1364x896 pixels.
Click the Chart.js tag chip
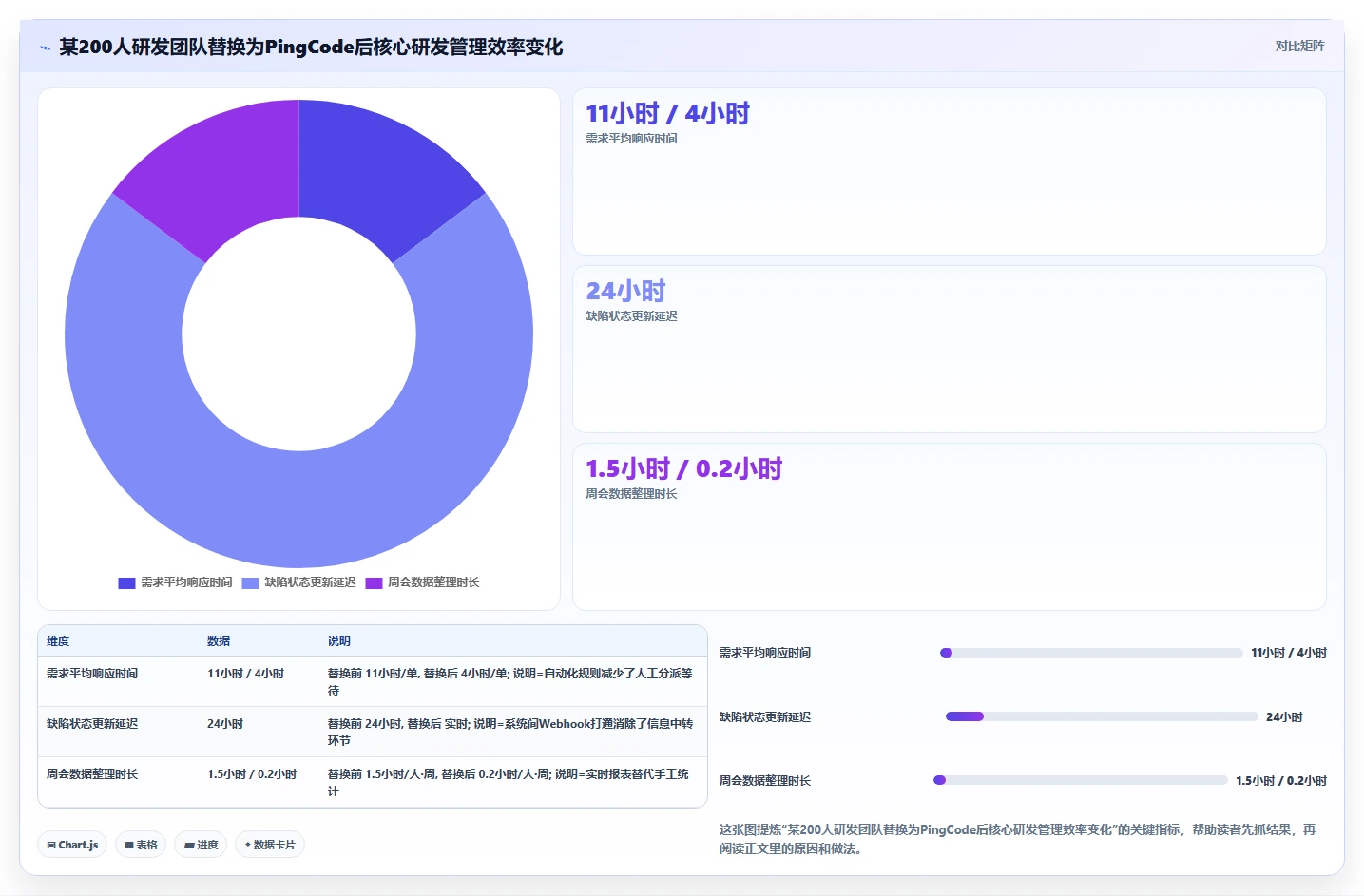[72, 845]
